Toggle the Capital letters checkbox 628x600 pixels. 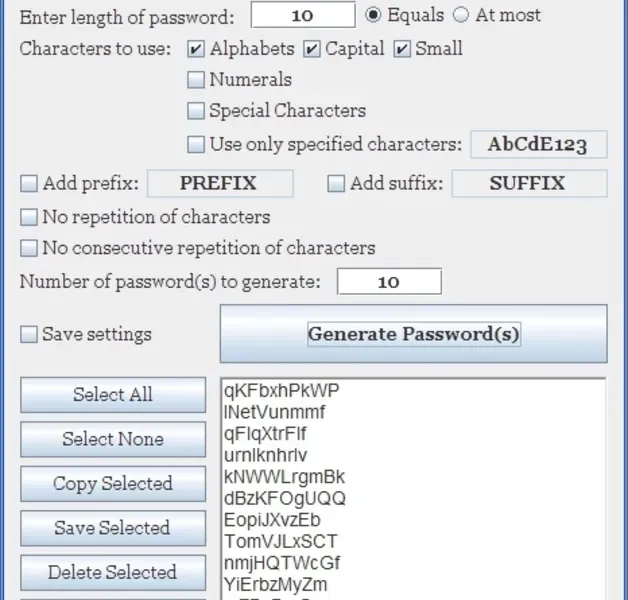[311, 49]
